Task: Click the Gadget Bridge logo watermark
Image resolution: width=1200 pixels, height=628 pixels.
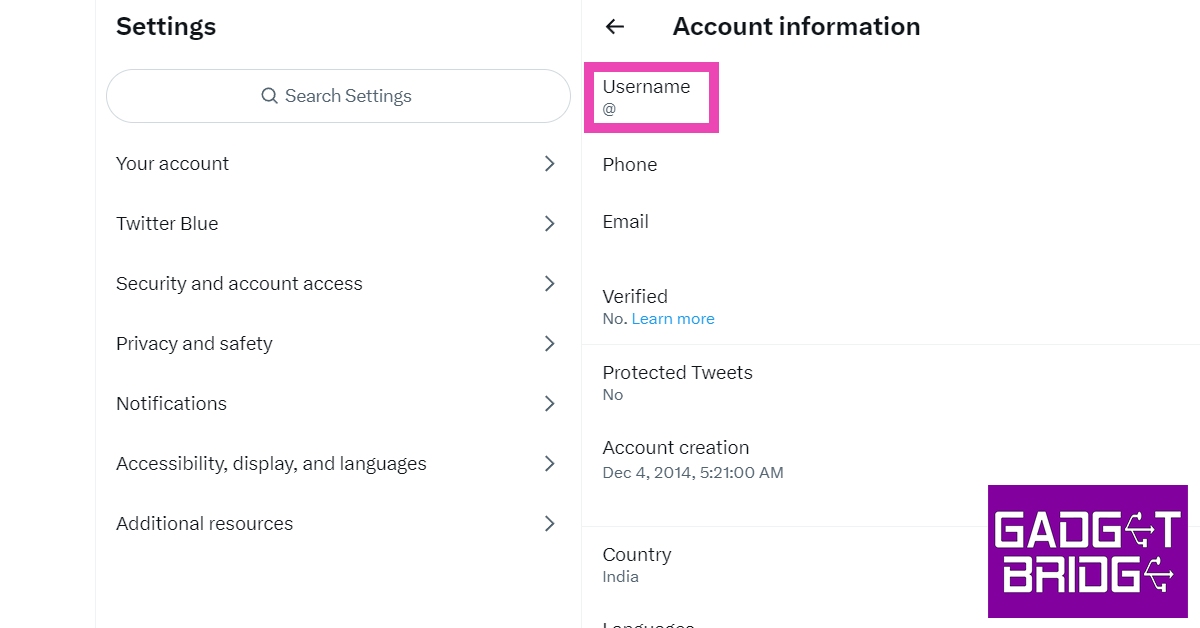Action: pos(1087,551)
